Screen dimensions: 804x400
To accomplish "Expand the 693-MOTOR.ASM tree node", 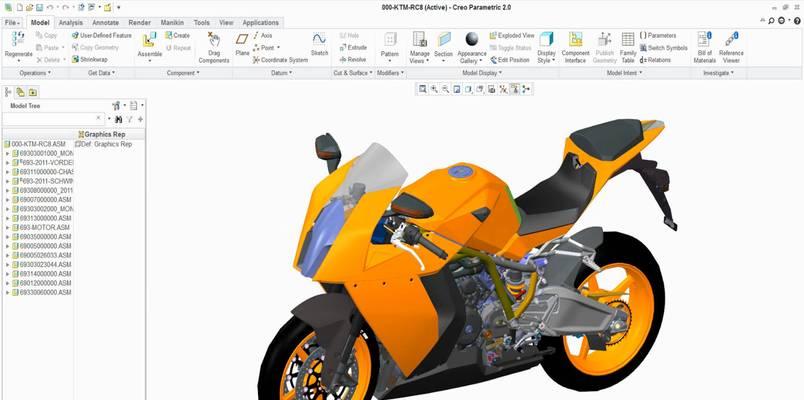I will pyautogui.click(x=7, y=227).
